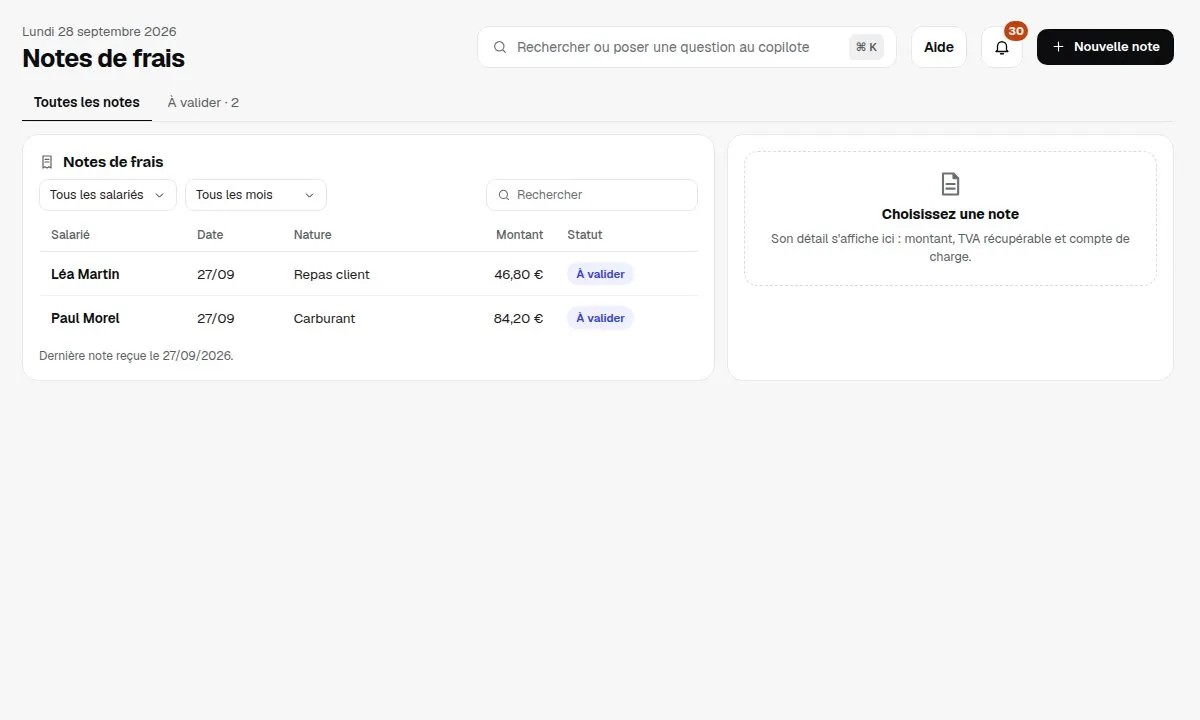Click the Lundi 28 septembre 2026 date
Screen dimensions: 1200x720
pyautogui.click(x=99, y=32)
